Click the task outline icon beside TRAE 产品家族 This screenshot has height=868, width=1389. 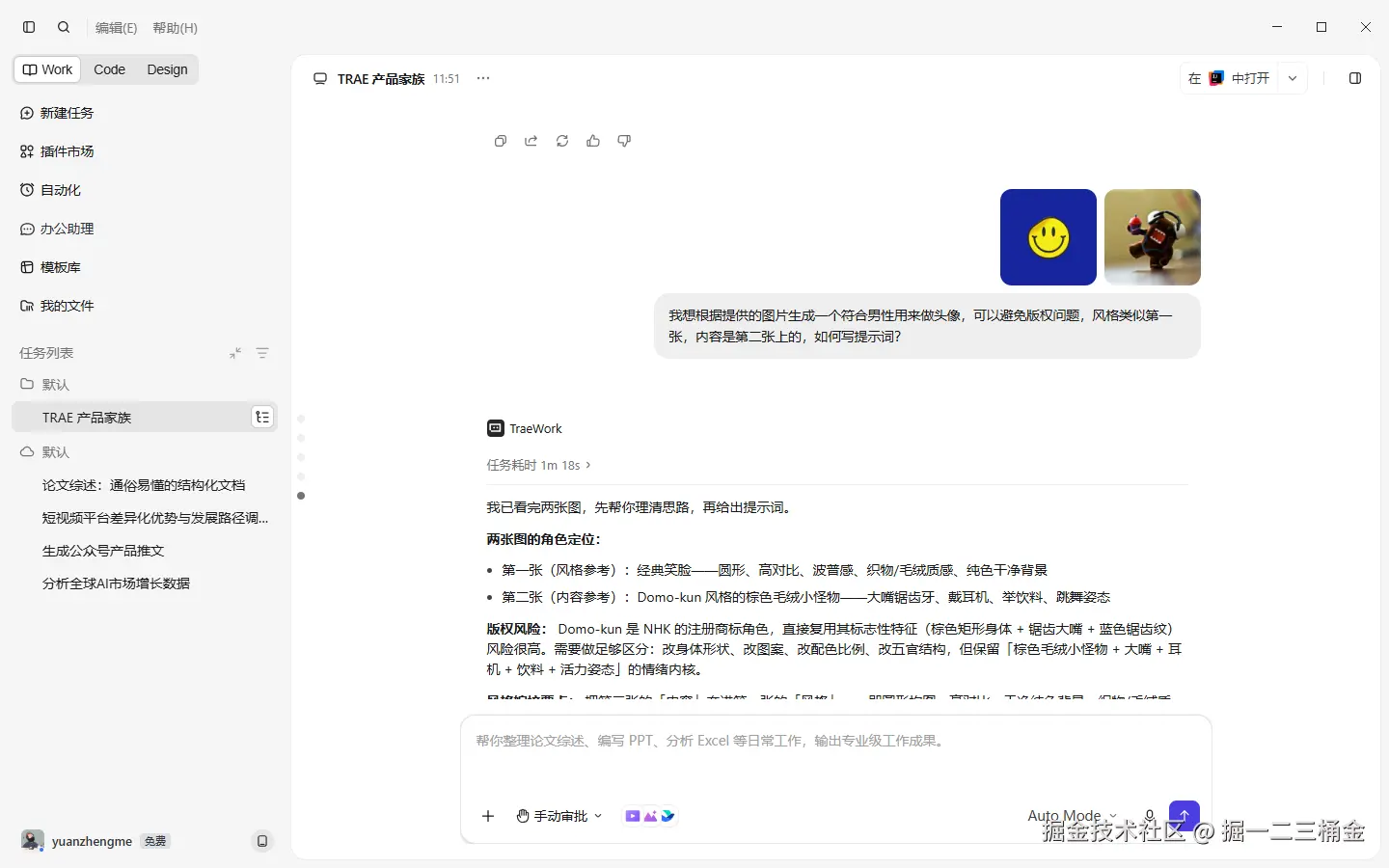[262, 417]
